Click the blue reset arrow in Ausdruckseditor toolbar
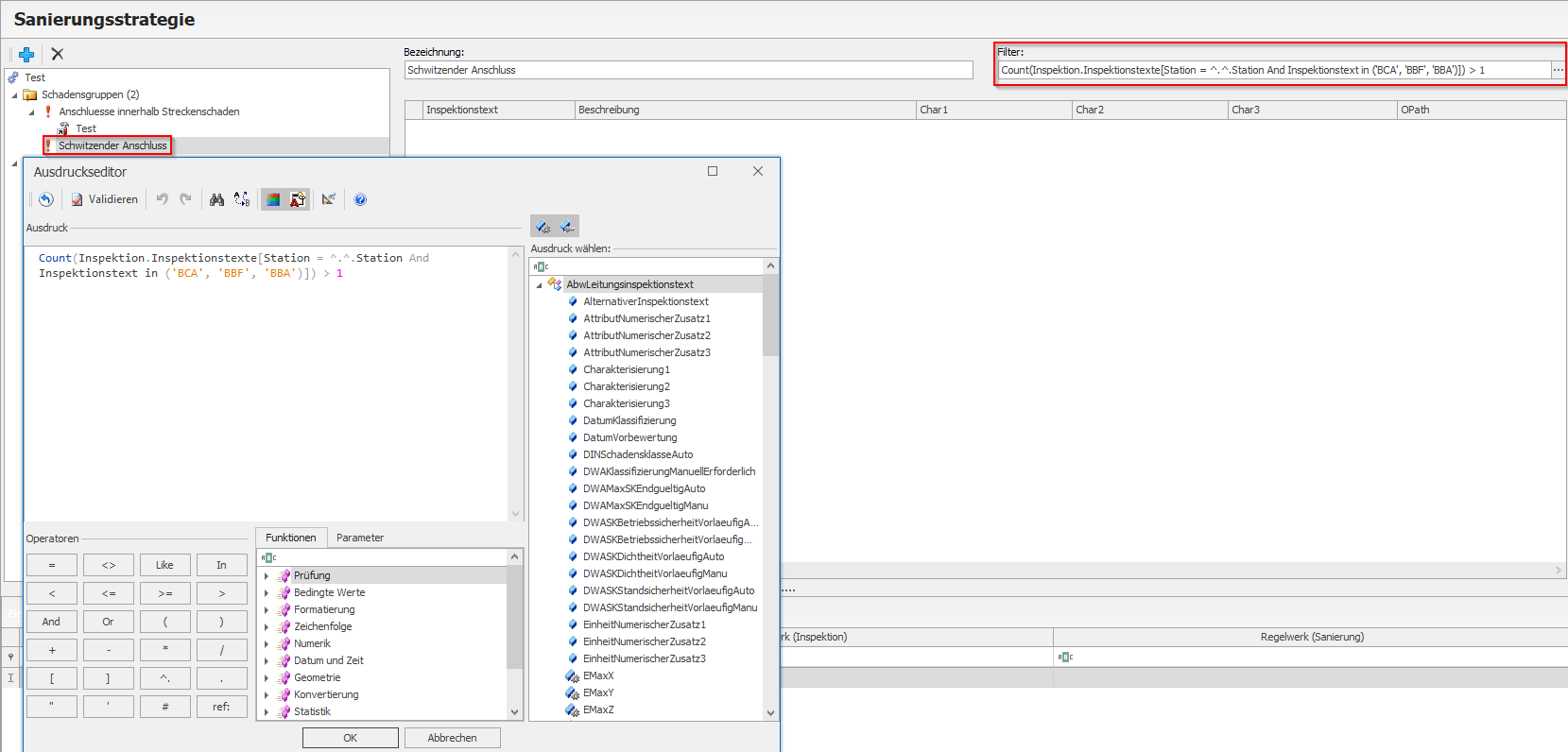Image resolution: width=1568 pixels, height=752 pixels. [x=45, y=199]
